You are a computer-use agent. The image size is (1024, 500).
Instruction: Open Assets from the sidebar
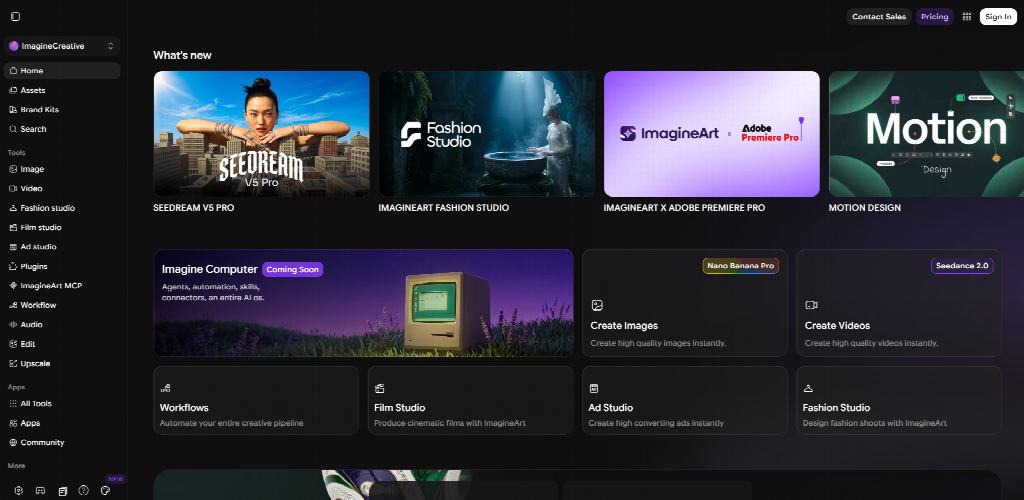click(61, 90)
